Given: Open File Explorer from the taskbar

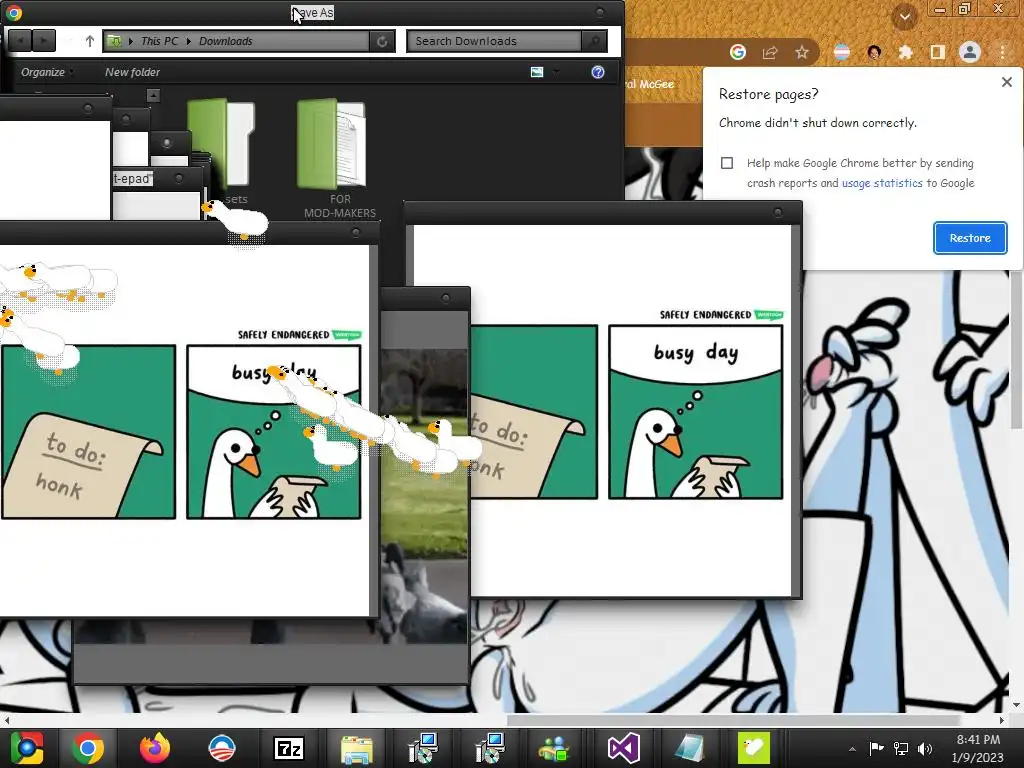Looking at the screenshot, I should (x=356, y=748).
